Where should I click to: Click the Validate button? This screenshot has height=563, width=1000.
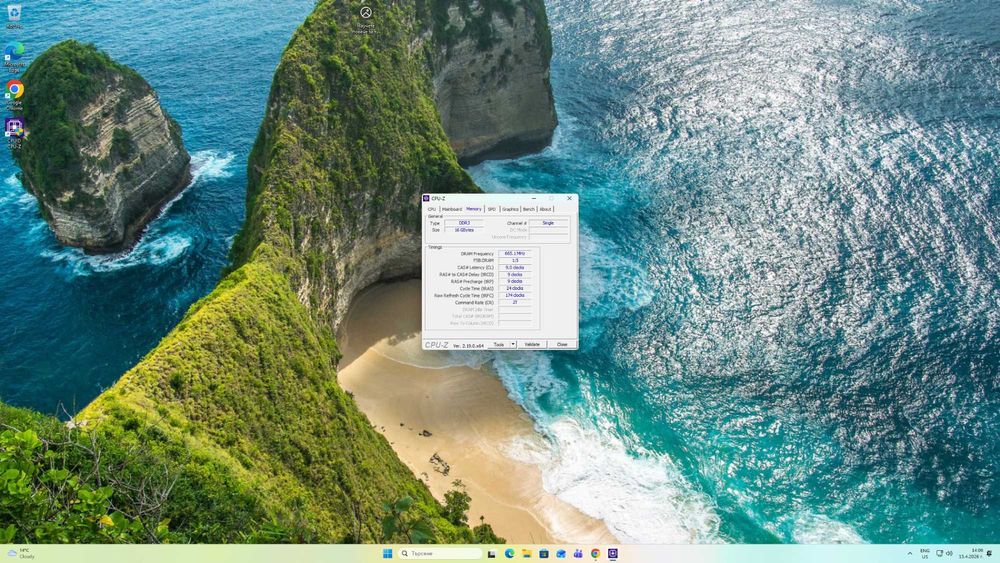pyautogui.click(x=532, y=344)
